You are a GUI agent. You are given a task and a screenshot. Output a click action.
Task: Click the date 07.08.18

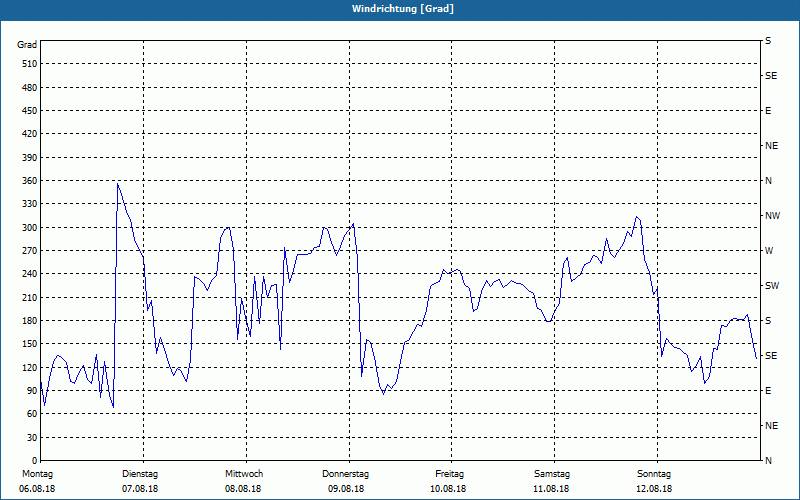coord(140,489)
